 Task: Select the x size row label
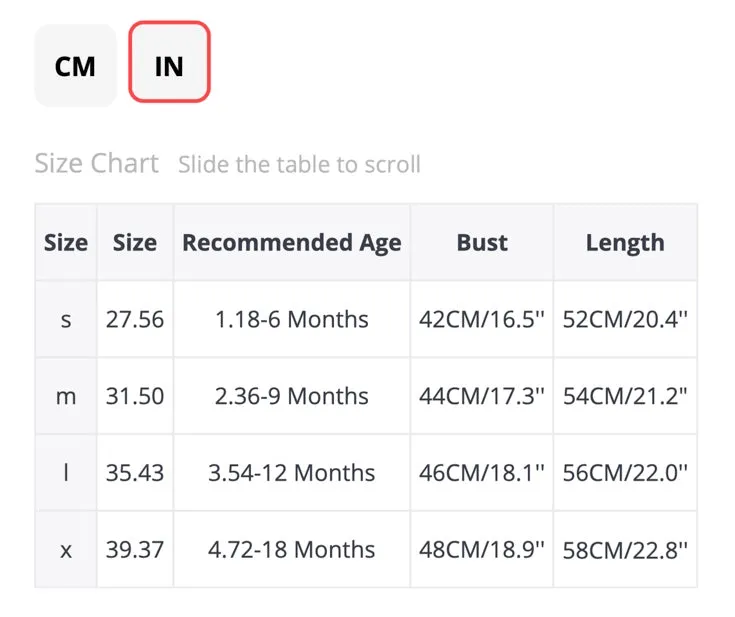point(66,549)
